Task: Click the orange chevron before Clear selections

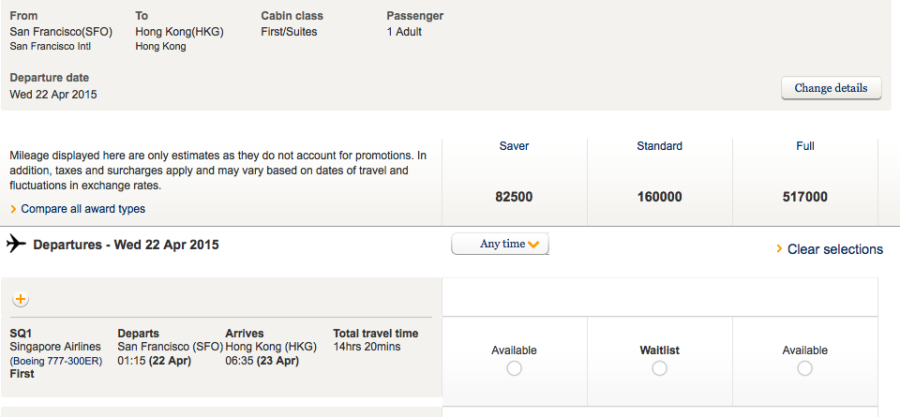Action: [779, 249]
